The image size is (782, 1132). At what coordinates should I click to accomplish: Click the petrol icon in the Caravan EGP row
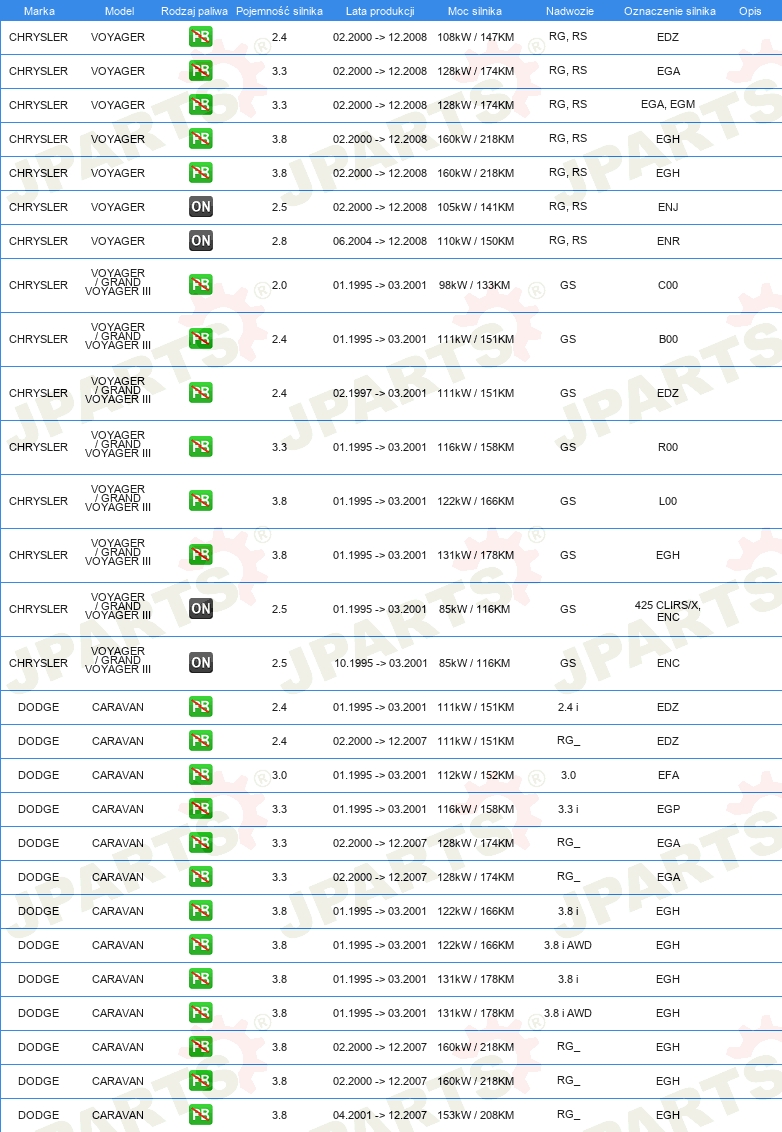coord(201,809)
